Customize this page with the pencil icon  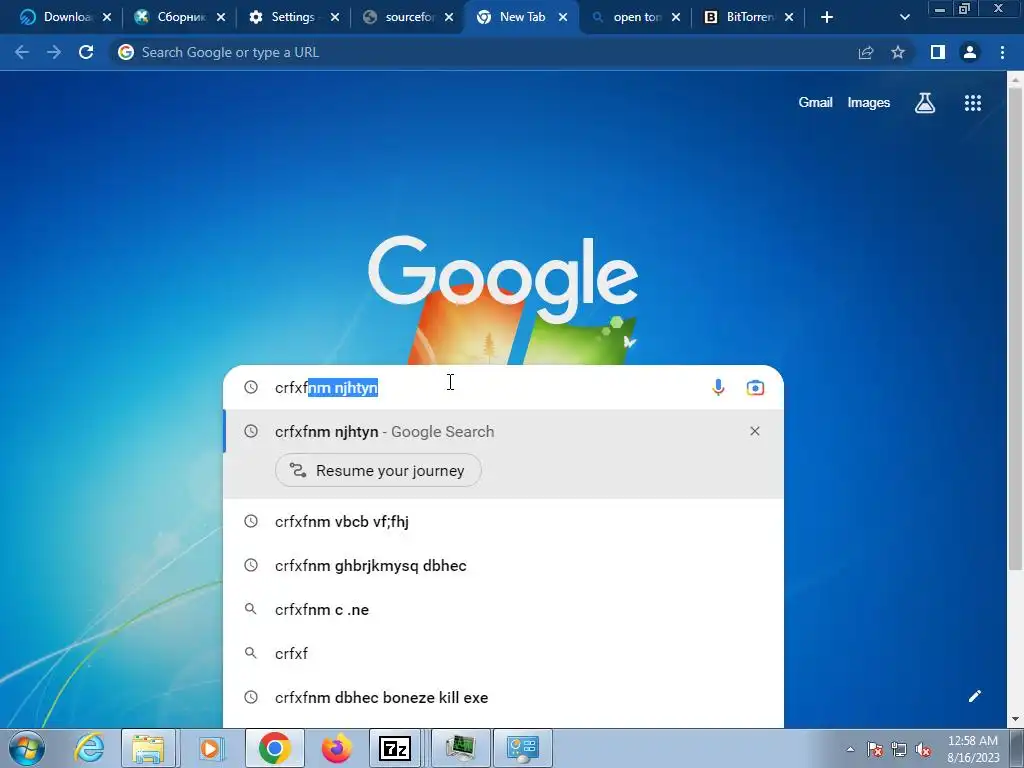[975, 696]
